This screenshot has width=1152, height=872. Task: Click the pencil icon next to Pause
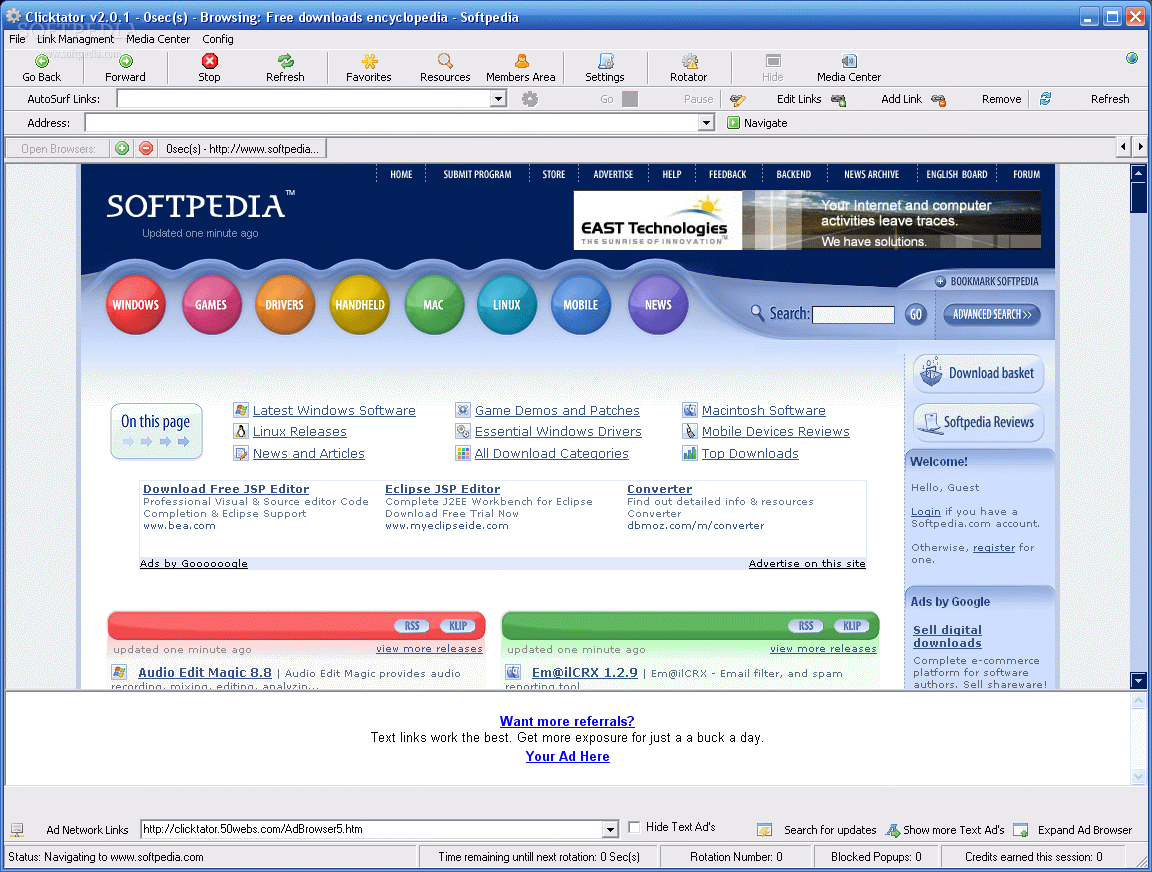tap(738, 99)
